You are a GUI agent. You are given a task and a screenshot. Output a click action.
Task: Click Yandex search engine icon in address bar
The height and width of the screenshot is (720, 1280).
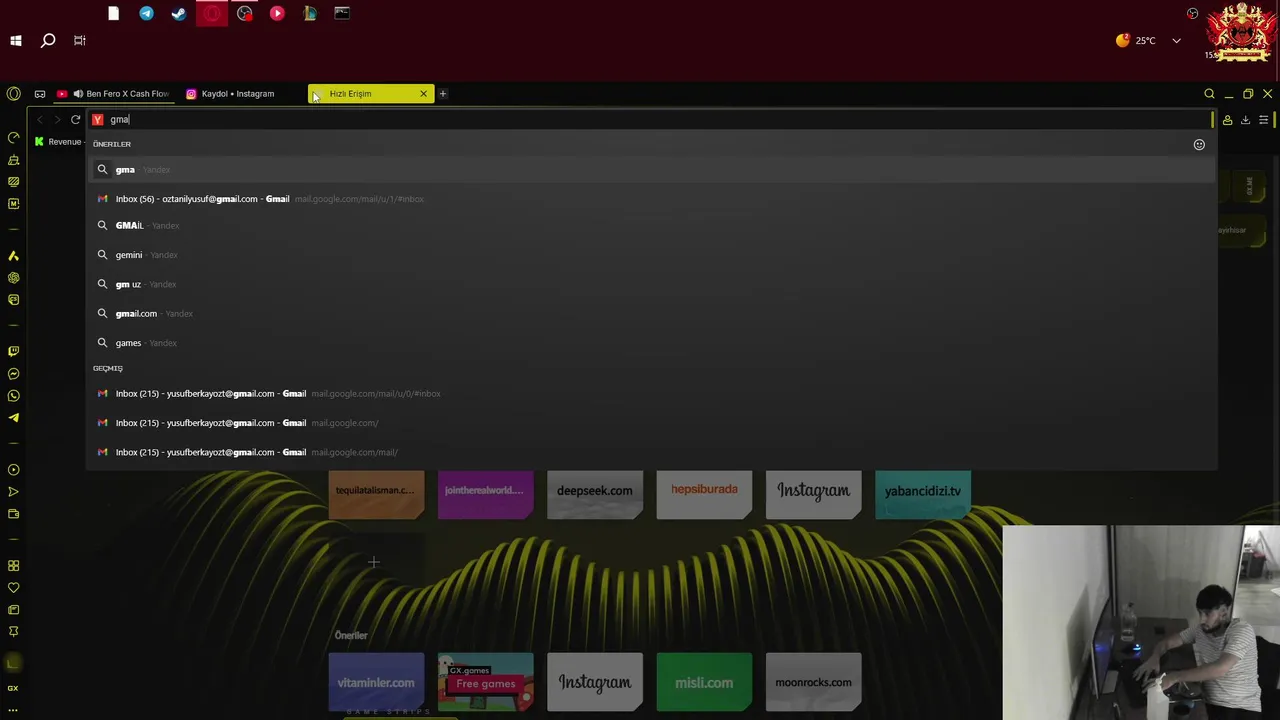[x=98, y=120]
